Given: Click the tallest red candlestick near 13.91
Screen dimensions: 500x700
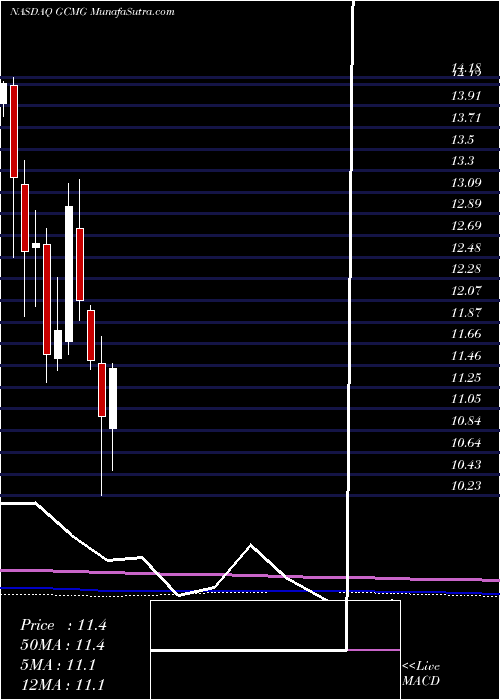Looking at the screenshot, I should click(x=14, y=131).
